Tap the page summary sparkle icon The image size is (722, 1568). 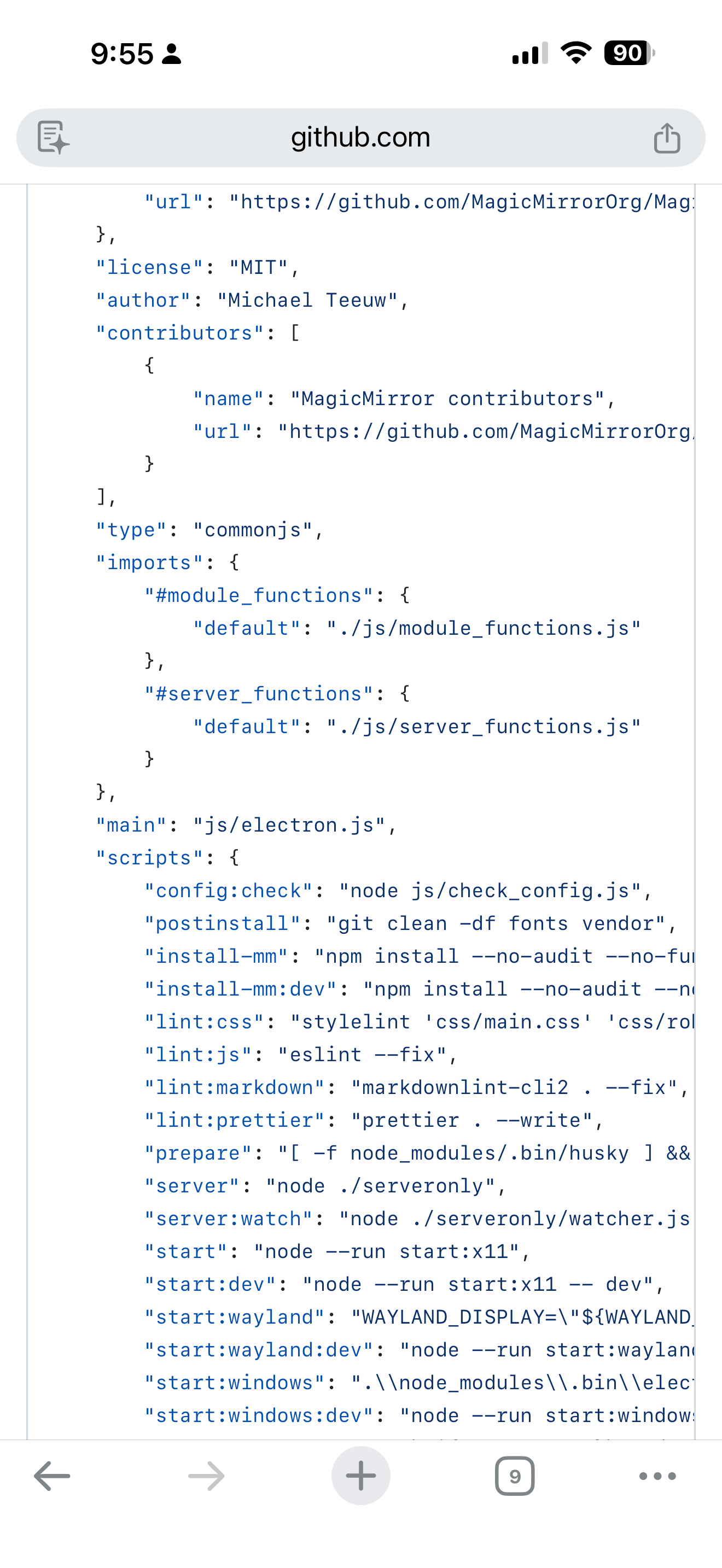pyautogui.click(x=53, y=137)
